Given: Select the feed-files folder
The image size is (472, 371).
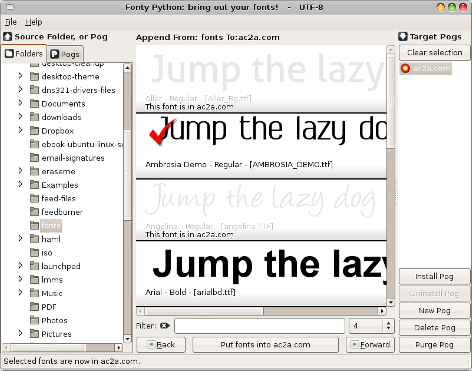Looking at the screenshot, I should point(58,198).
